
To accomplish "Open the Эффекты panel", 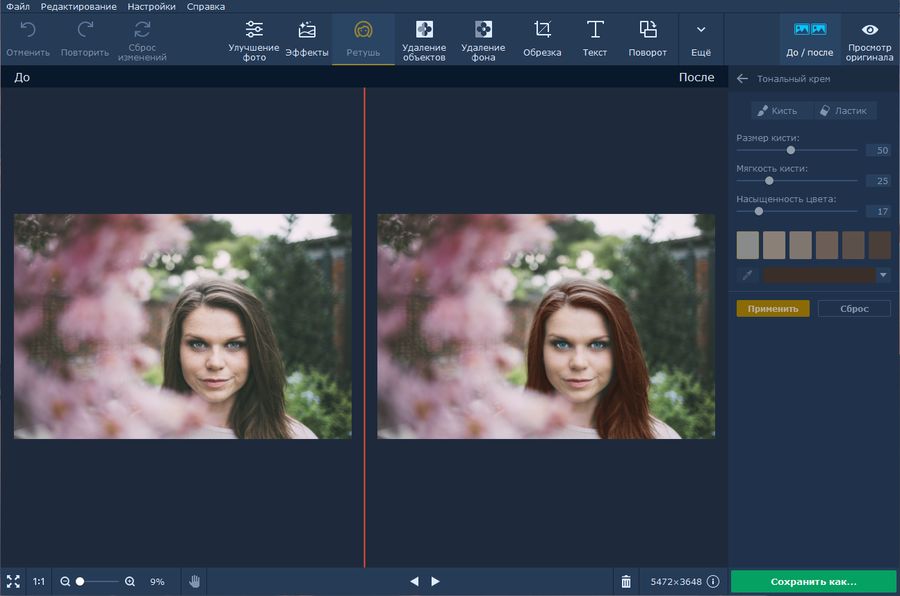I will click(x=306, y=39).
